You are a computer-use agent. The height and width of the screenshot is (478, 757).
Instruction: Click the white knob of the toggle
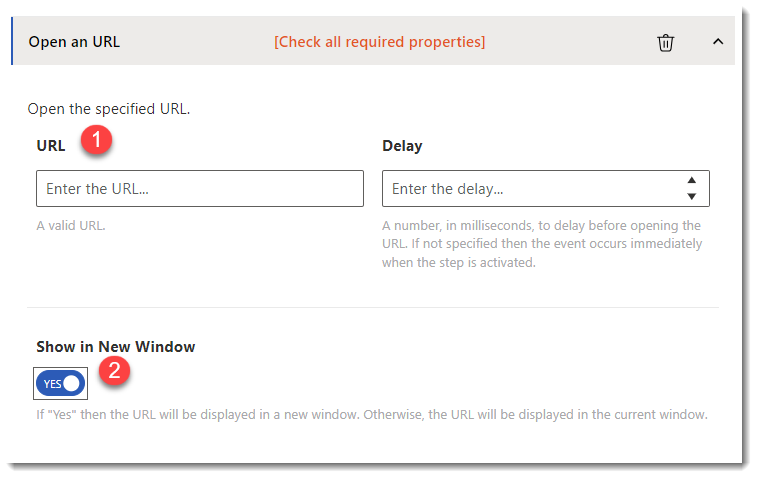click(x=72, y=384)
